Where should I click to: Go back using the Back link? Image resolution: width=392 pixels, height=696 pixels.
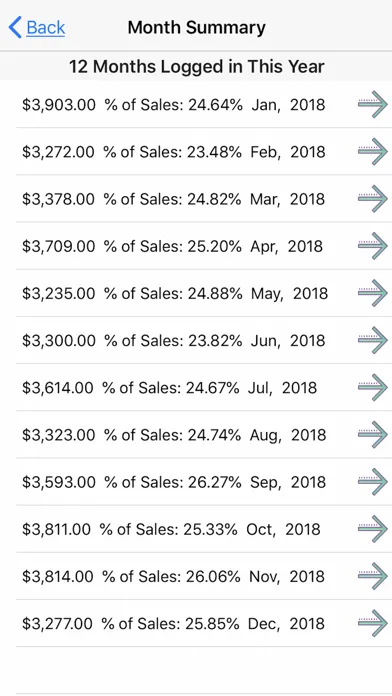coord(46,28)
